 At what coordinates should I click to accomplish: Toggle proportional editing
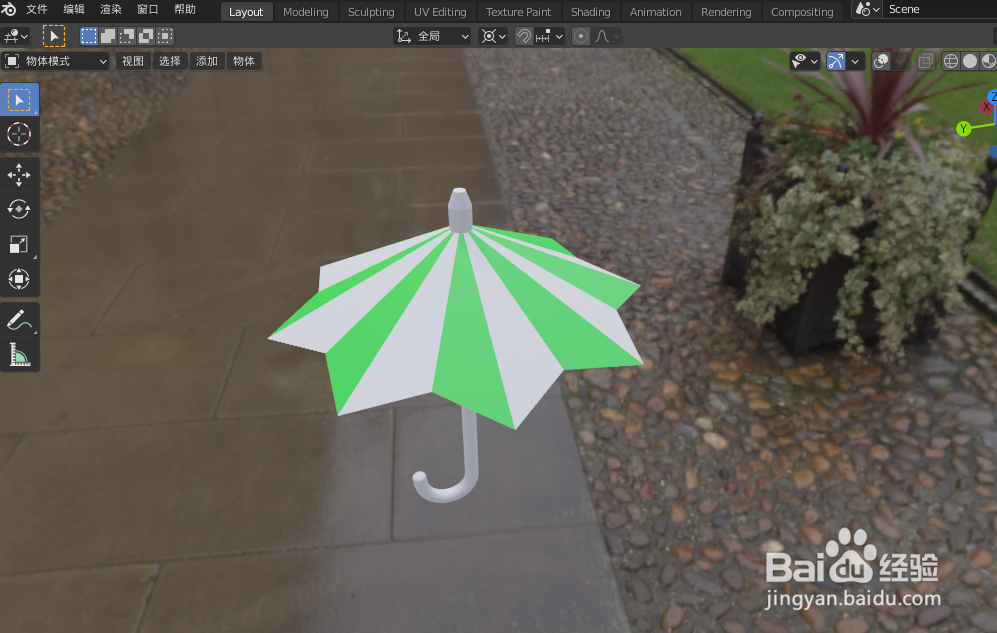point(580,36)
